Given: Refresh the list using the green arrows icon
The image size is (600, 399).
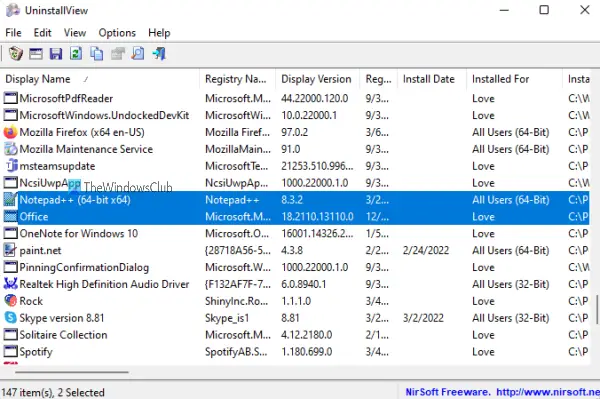Looking at the screenshot, I should tap(76, 54).
